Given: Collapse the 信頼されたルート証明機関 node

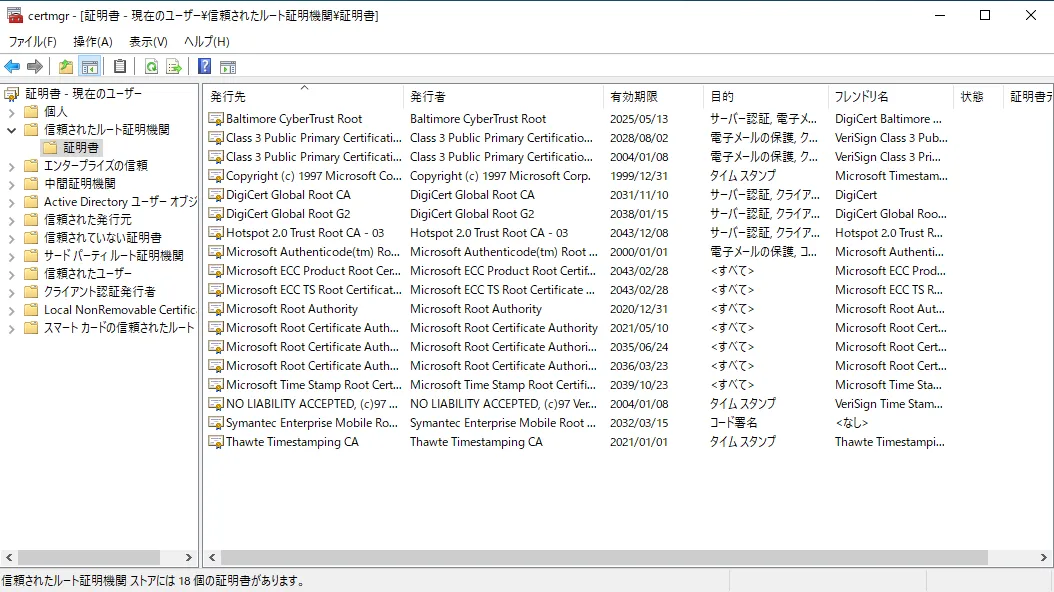Looking at the screenshot, I should (11, 130).
